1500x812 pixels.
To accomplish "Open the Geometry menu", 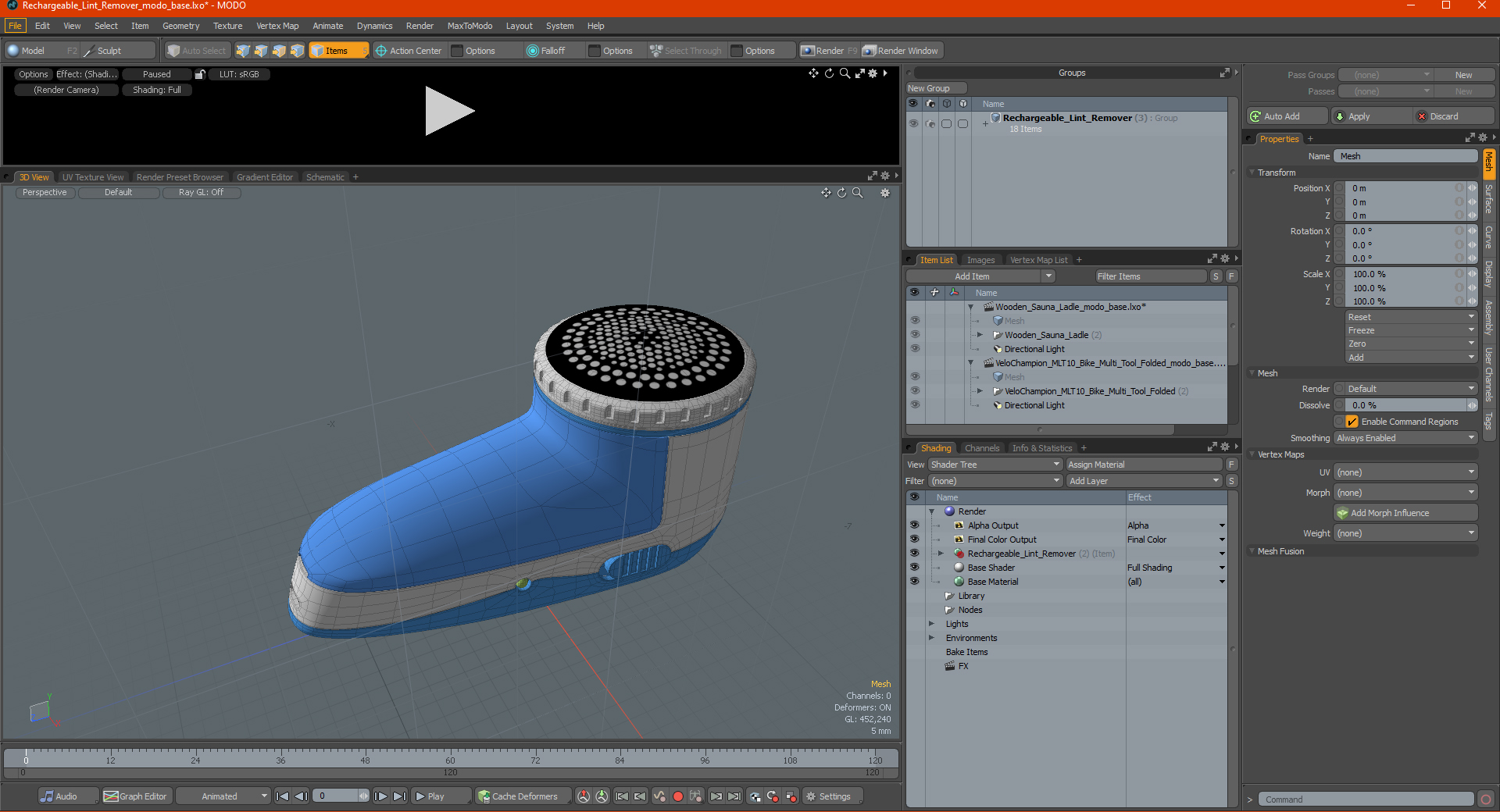I will click(x=180, y=26).
